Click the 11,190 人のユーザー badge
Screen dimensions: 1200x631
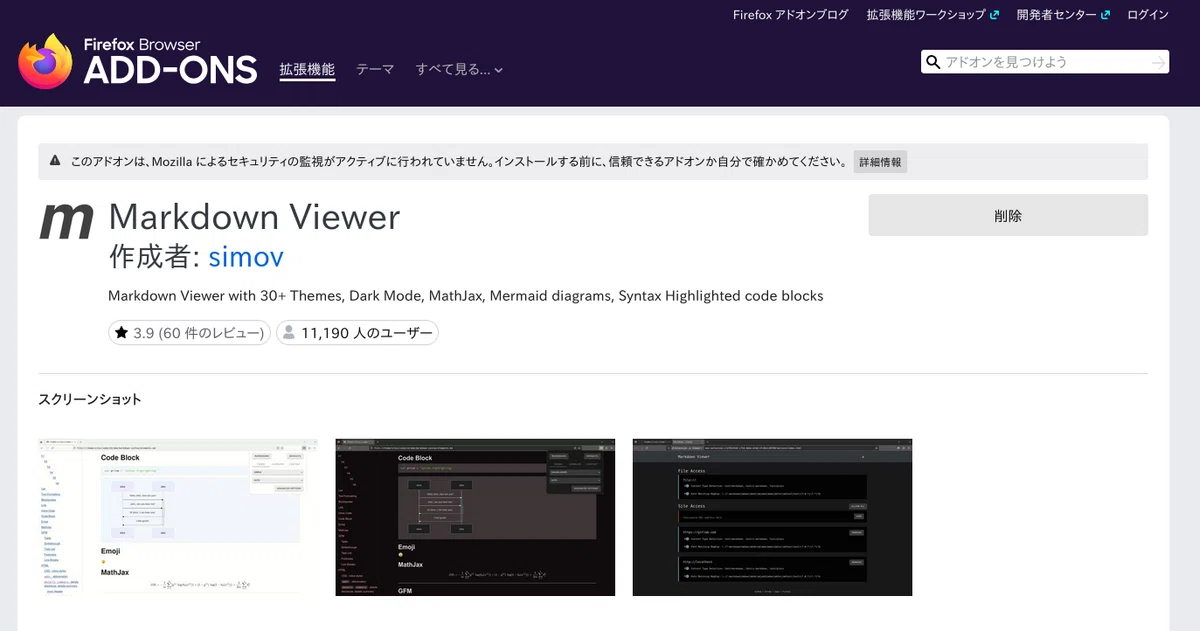pos(357,333)
